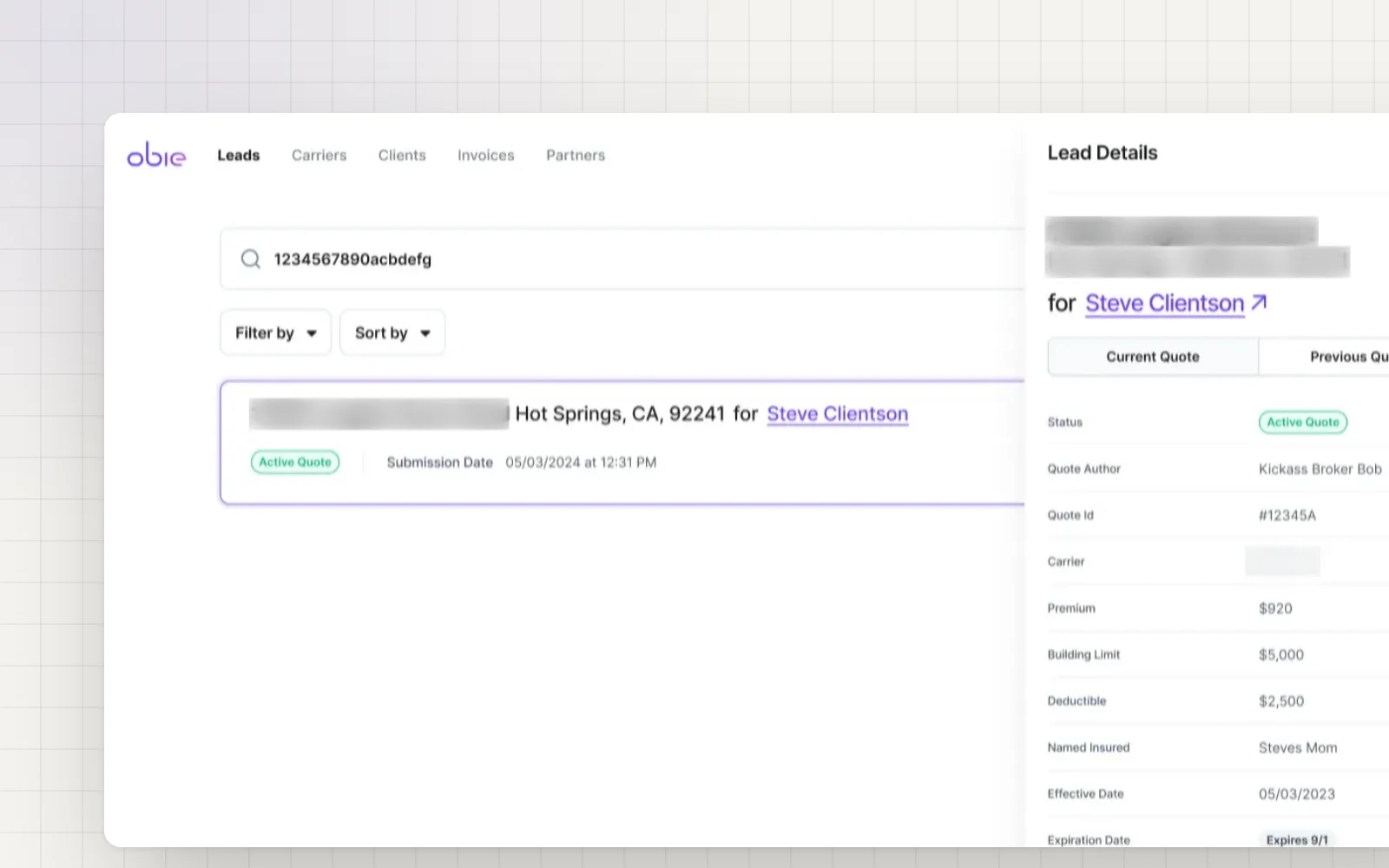
Task: Click the Active Quote status in Lead Details
Action: [1303, 422]
